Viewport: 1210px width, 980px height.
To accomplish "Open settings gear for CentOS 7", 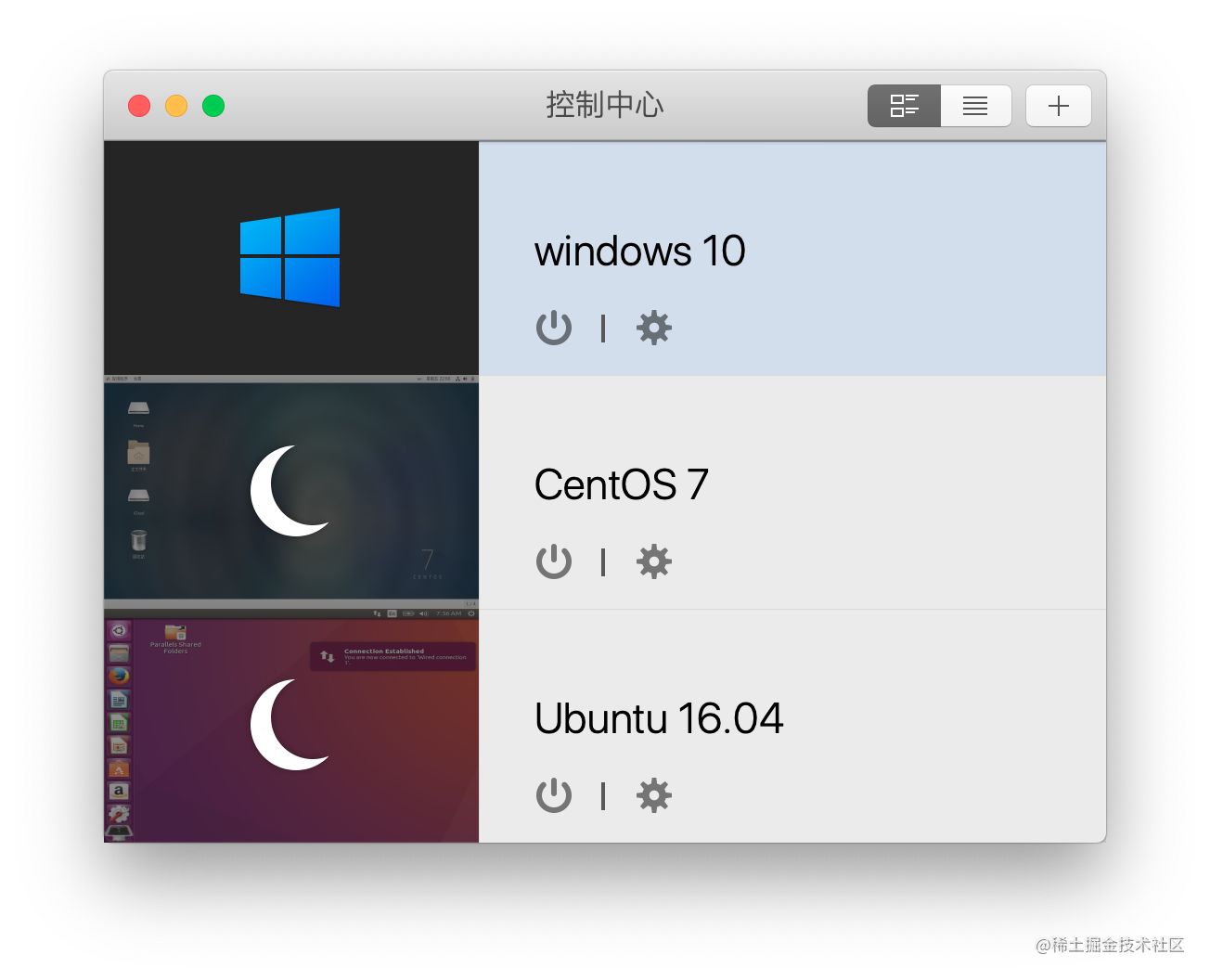I will (x=654, y=561).
